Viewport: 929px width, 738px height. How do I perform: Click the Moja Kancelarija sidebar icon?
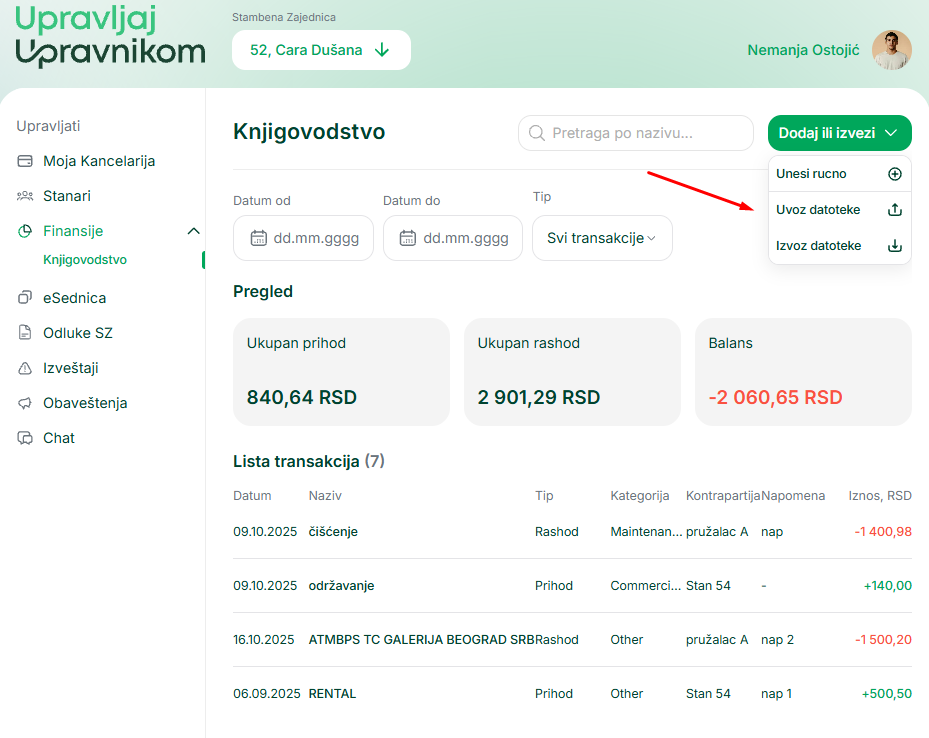(23, 160)
